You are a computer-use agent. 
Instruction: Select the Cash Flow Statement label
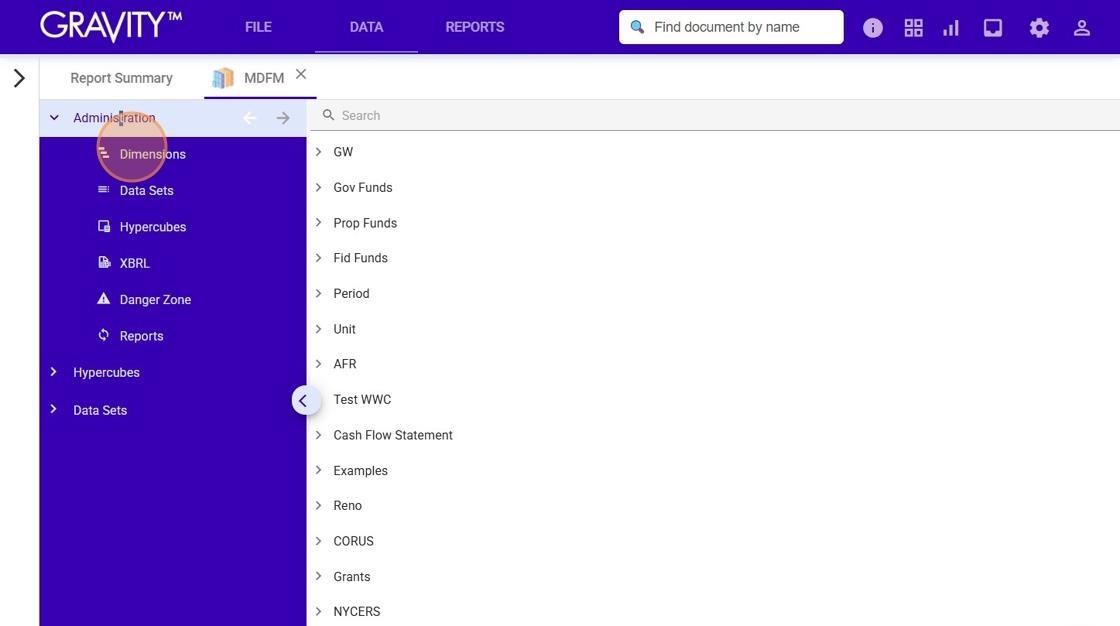click(393, 435)
